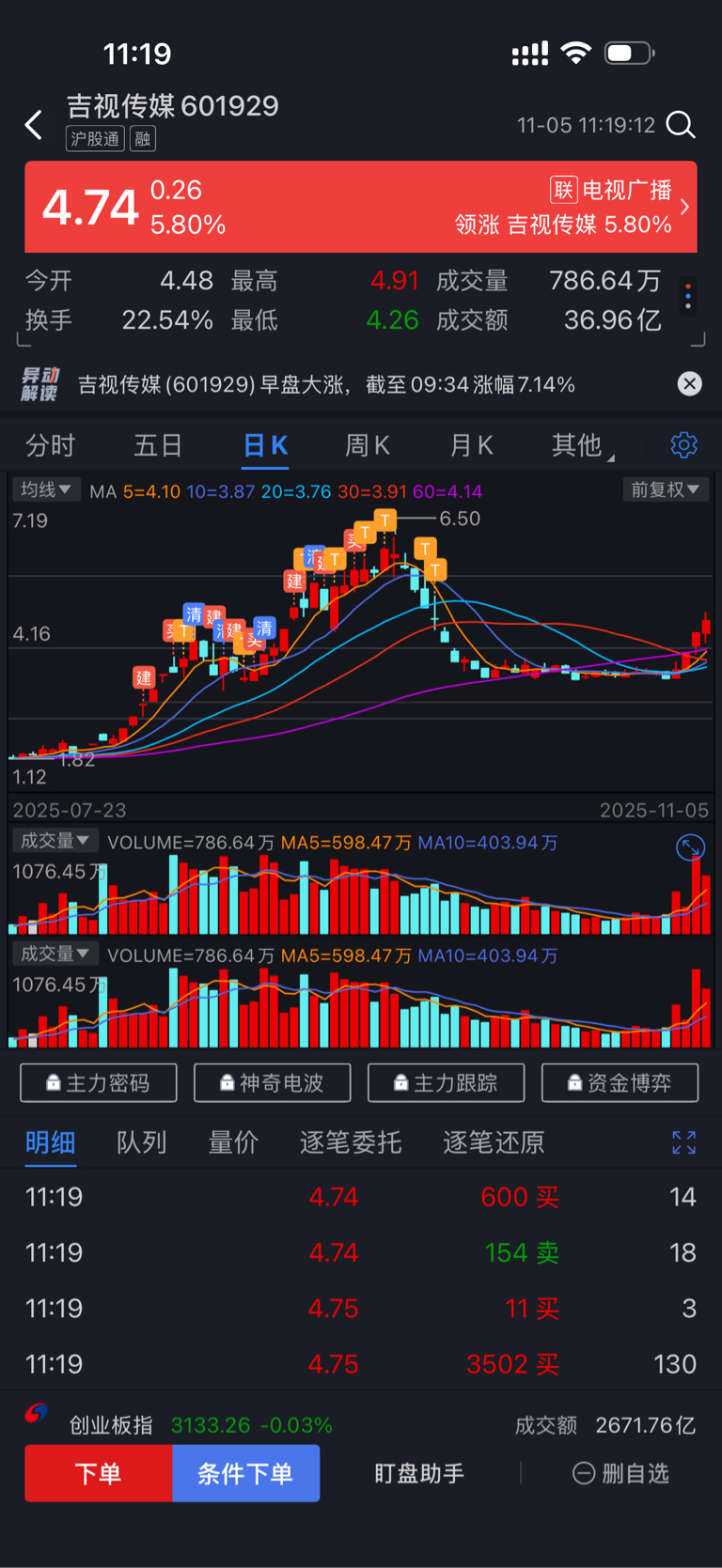The height and width of the screenshot is (1568, 722).
Task: Tap the battery status icon
Action: click(x=630, y=53)
